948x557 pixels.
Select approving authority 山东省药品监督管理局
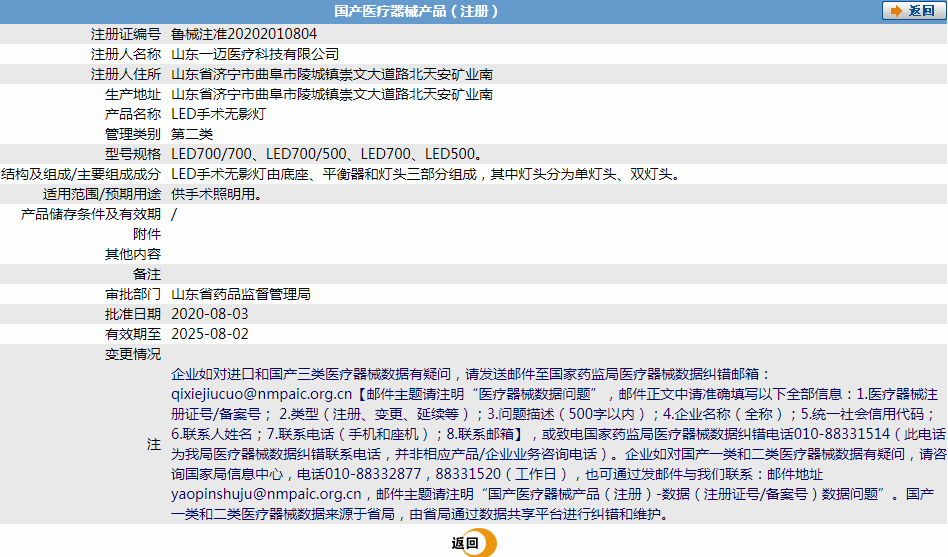click(x=241, y=294)
